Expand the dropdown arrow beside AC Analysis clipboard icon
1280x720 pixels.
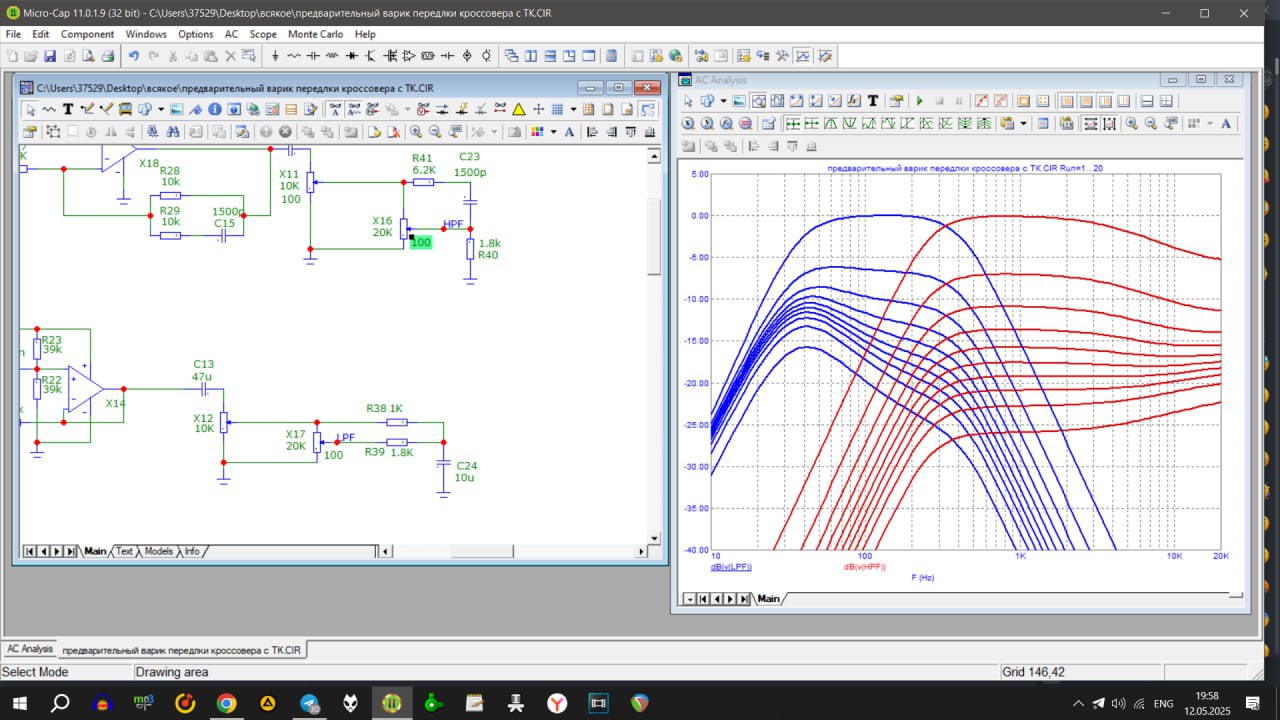(1023, 123)
